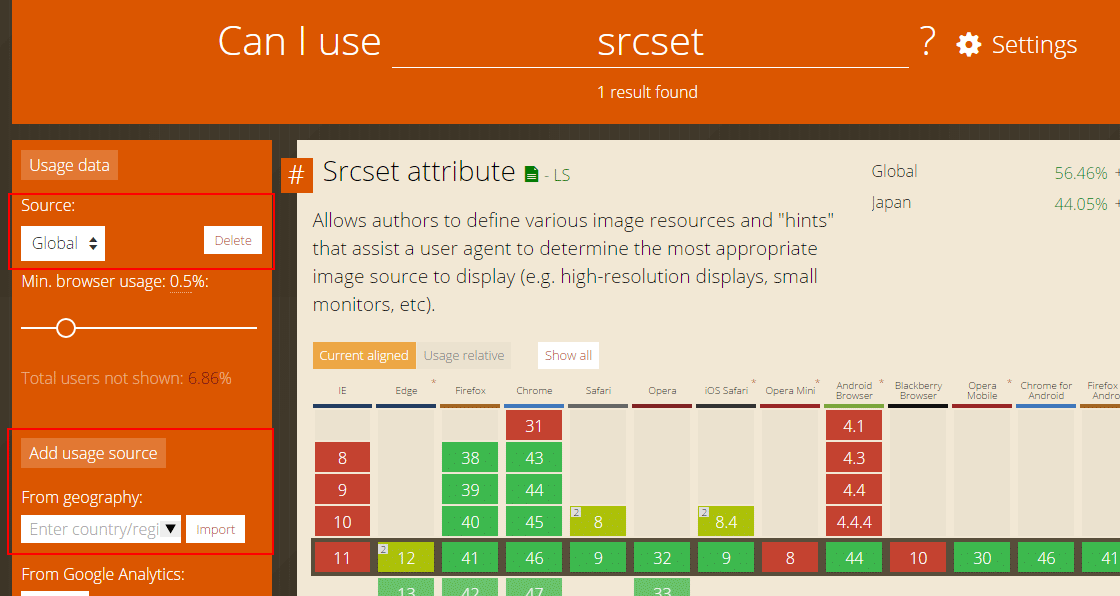The width and height of the screenshot is (1120, 596).
Task: Click the Blackberry Browser column header
Action: [918, 391]
